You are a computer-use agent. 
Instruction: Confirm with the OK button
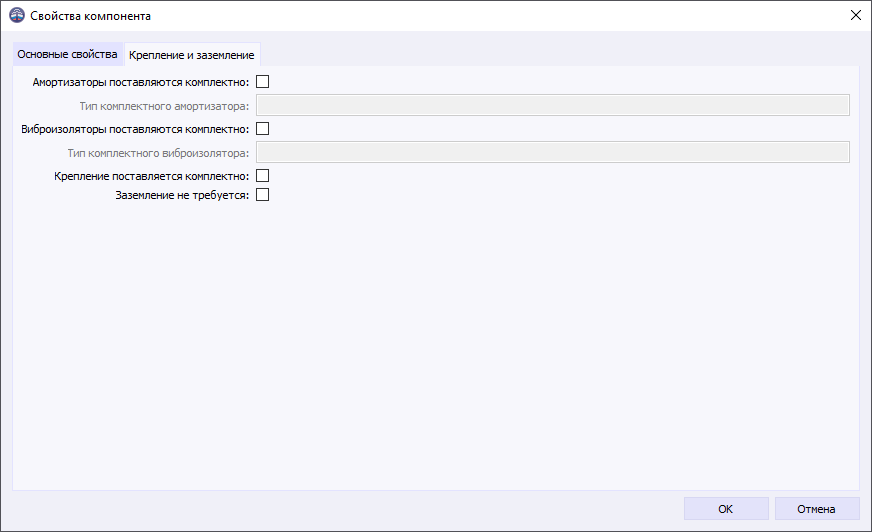[x=726, y=509]
